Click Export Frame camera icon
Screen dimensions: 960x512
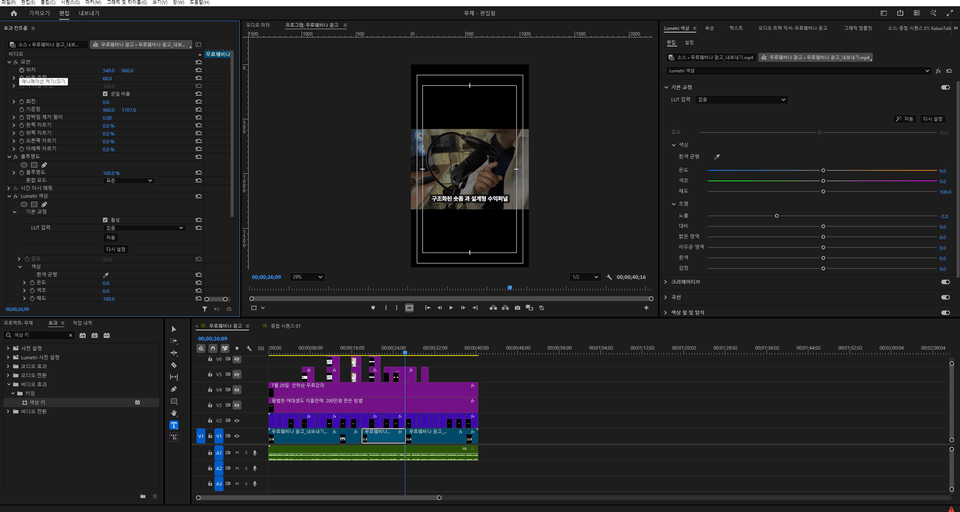[x=517, y=308]
